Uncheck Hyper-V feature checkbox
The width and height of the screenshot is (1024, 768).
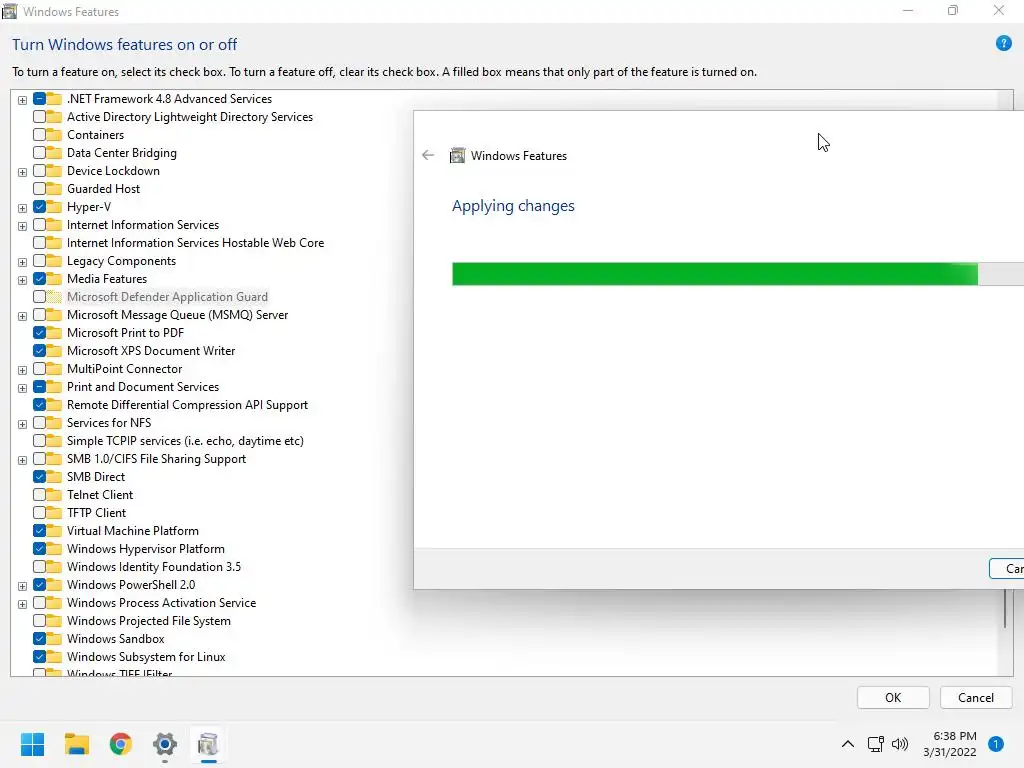tap(39, 207)
